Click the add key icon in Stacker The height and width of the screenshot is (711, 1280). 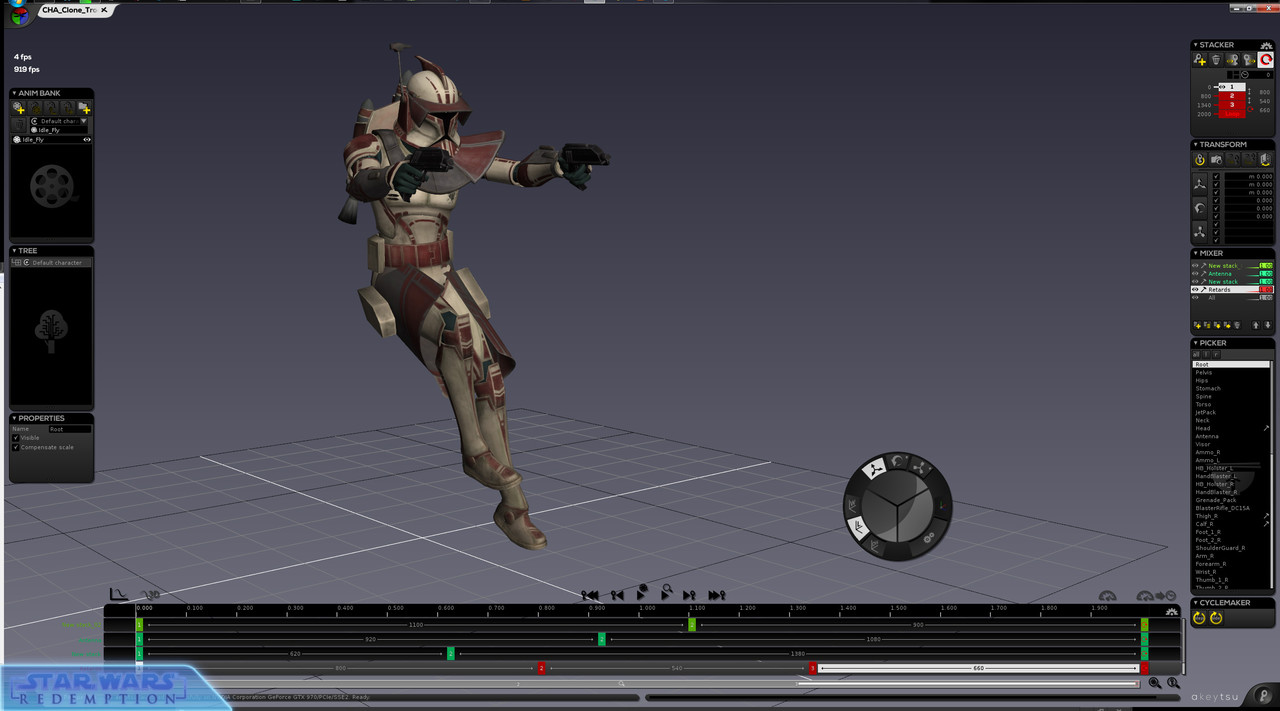pos(1200,60)
